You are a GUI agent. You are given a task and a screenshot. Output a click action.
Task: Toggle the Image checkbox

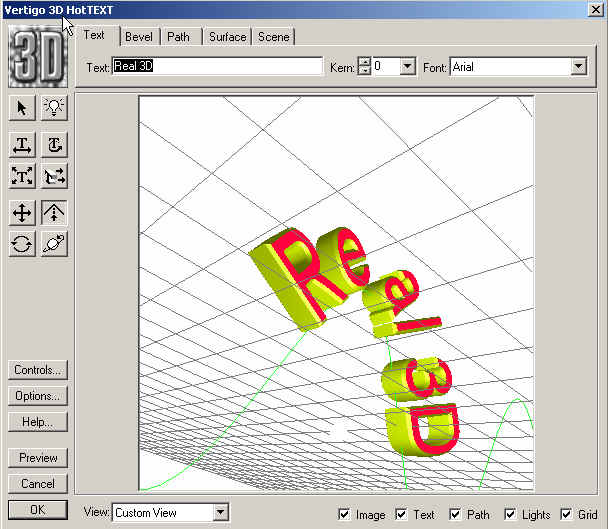[x=344, y=515]
